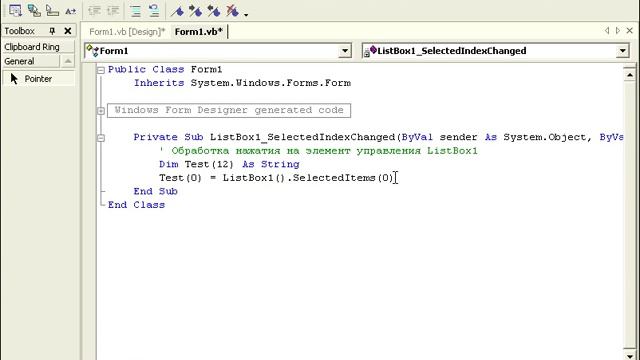Jump to previous bookmark
Viewport: 640px width, 360px height.
coord(214,11)
